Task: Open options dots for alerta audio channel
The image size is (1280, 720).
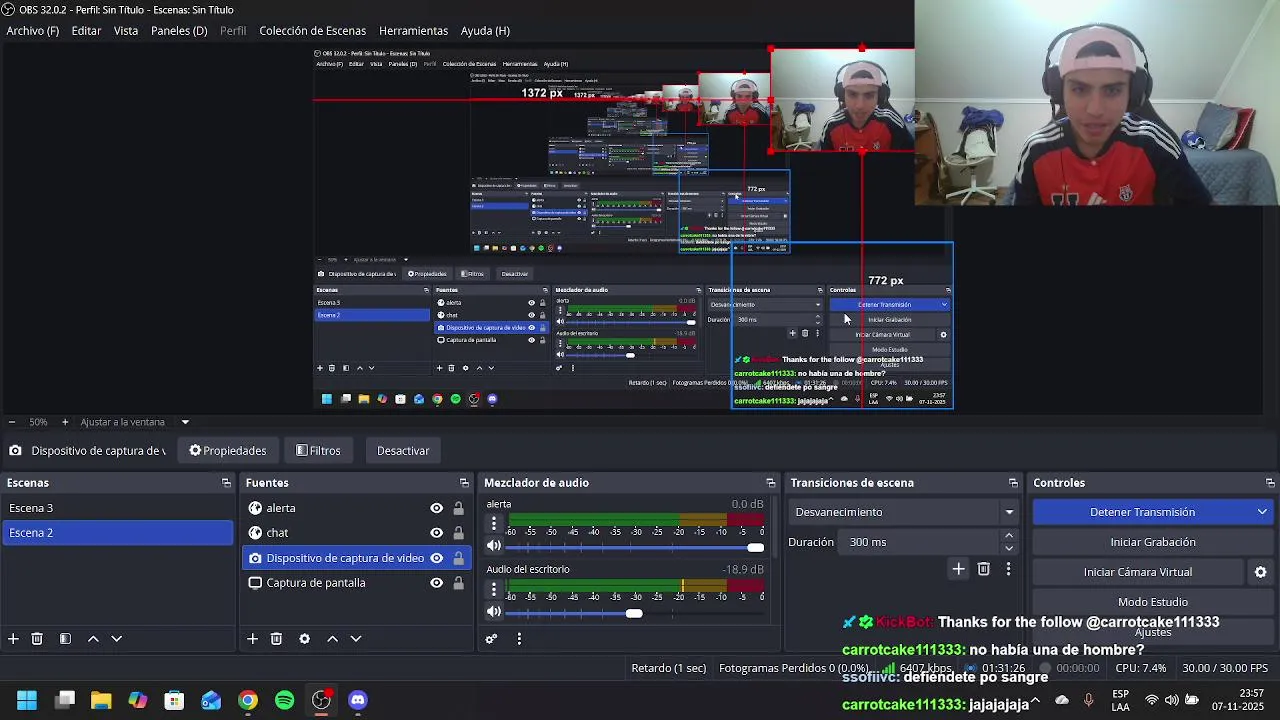Action: (x=493, y=523)
